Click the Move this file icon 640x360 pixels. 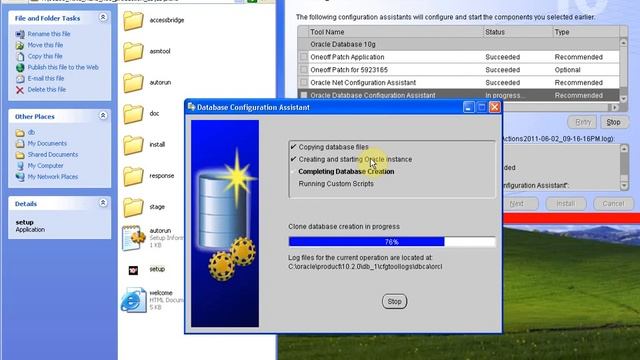(x=20, y=45)
